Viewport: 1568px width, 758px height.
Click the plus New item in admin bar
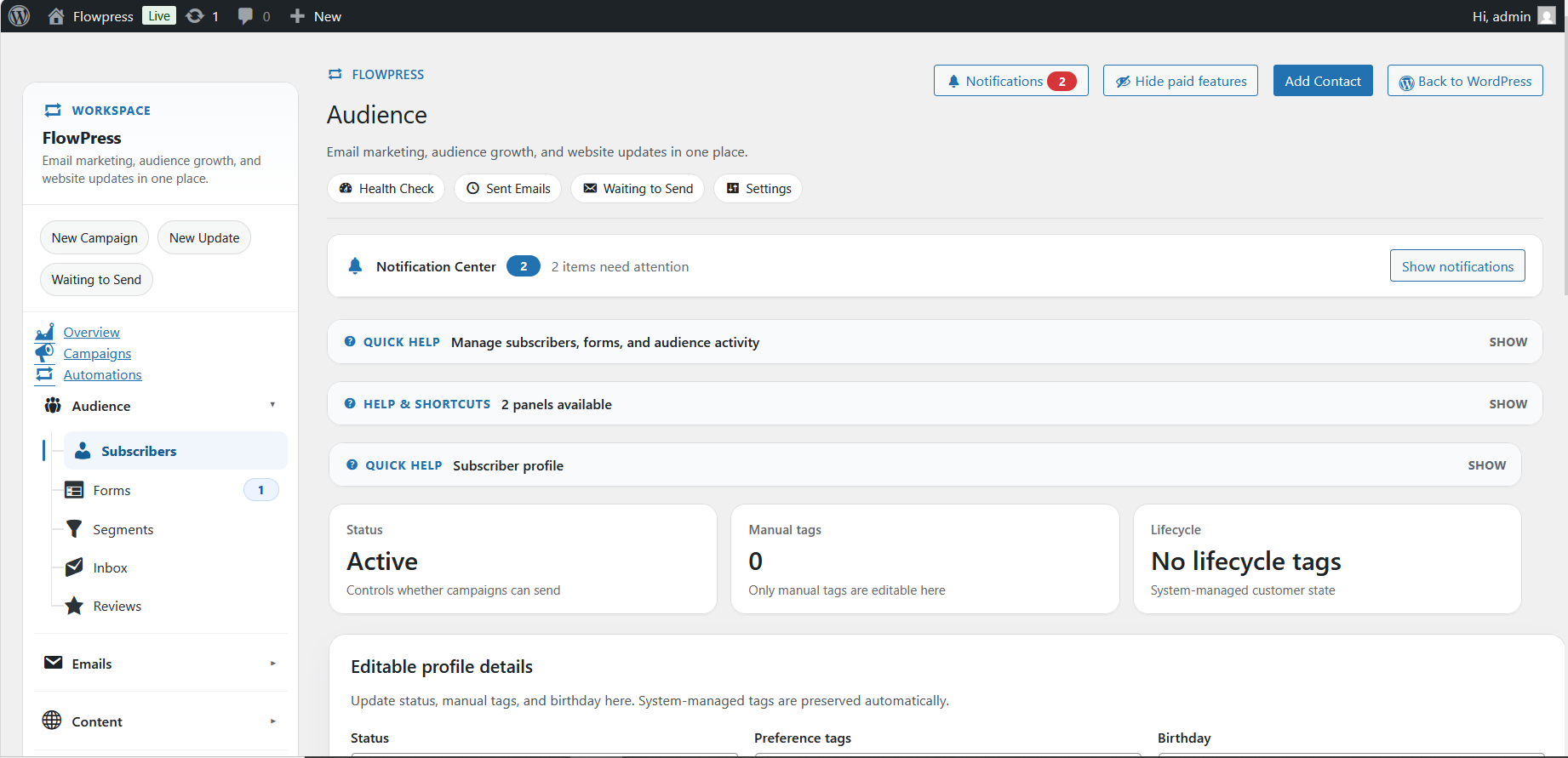315,16
